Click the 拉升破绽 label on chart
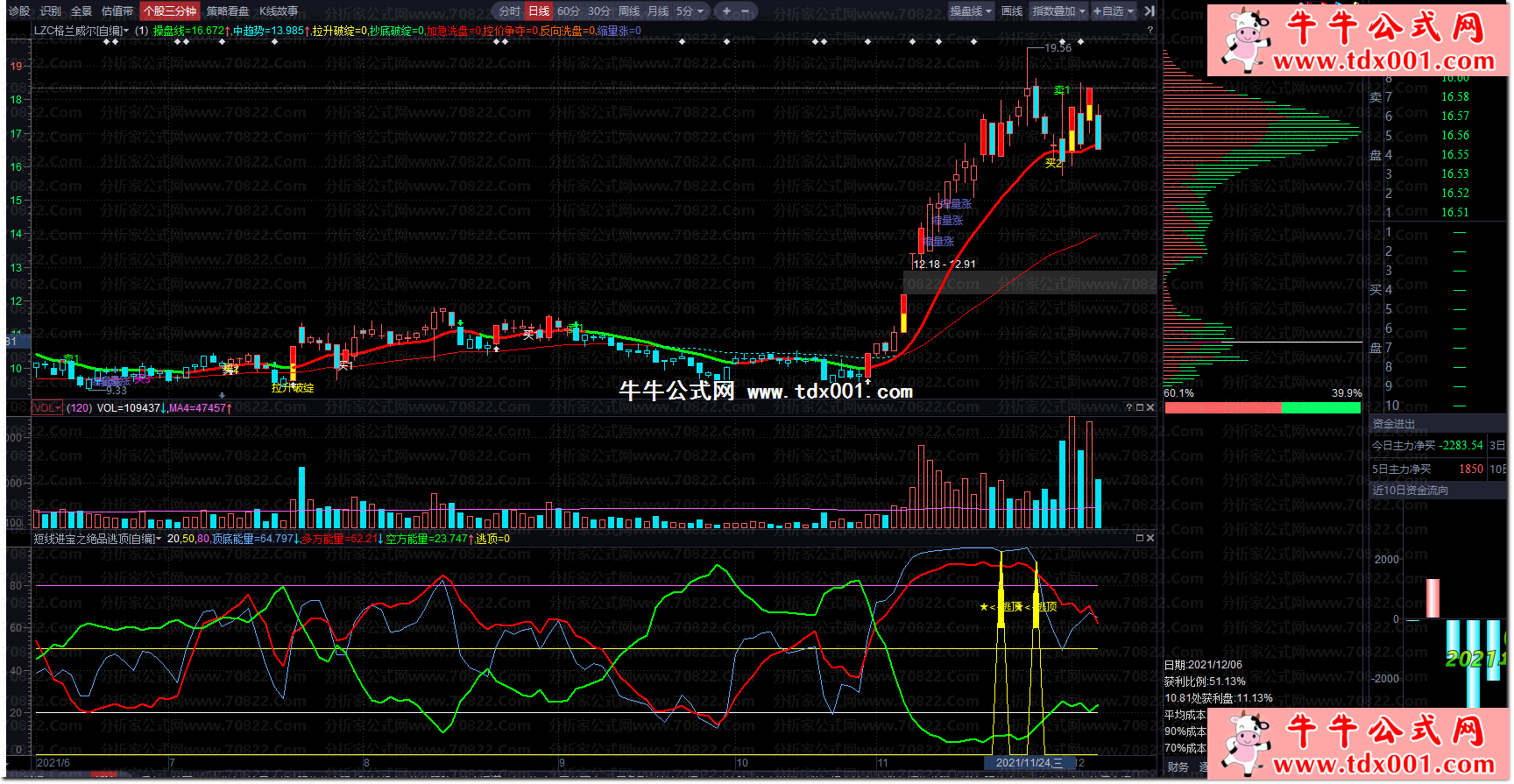1514x784 pixels. point(293,388)
